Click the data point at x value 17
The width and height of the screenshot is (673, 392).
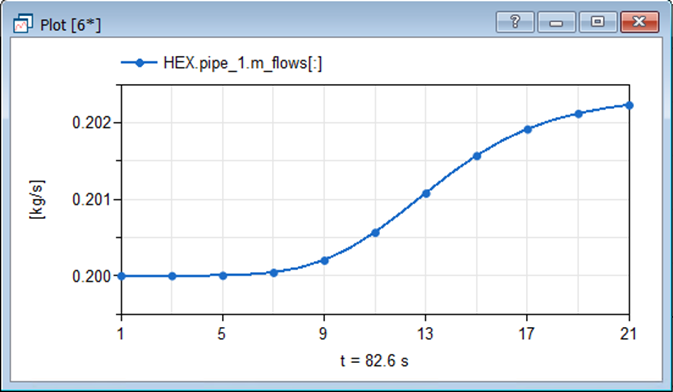coord(527,129)
